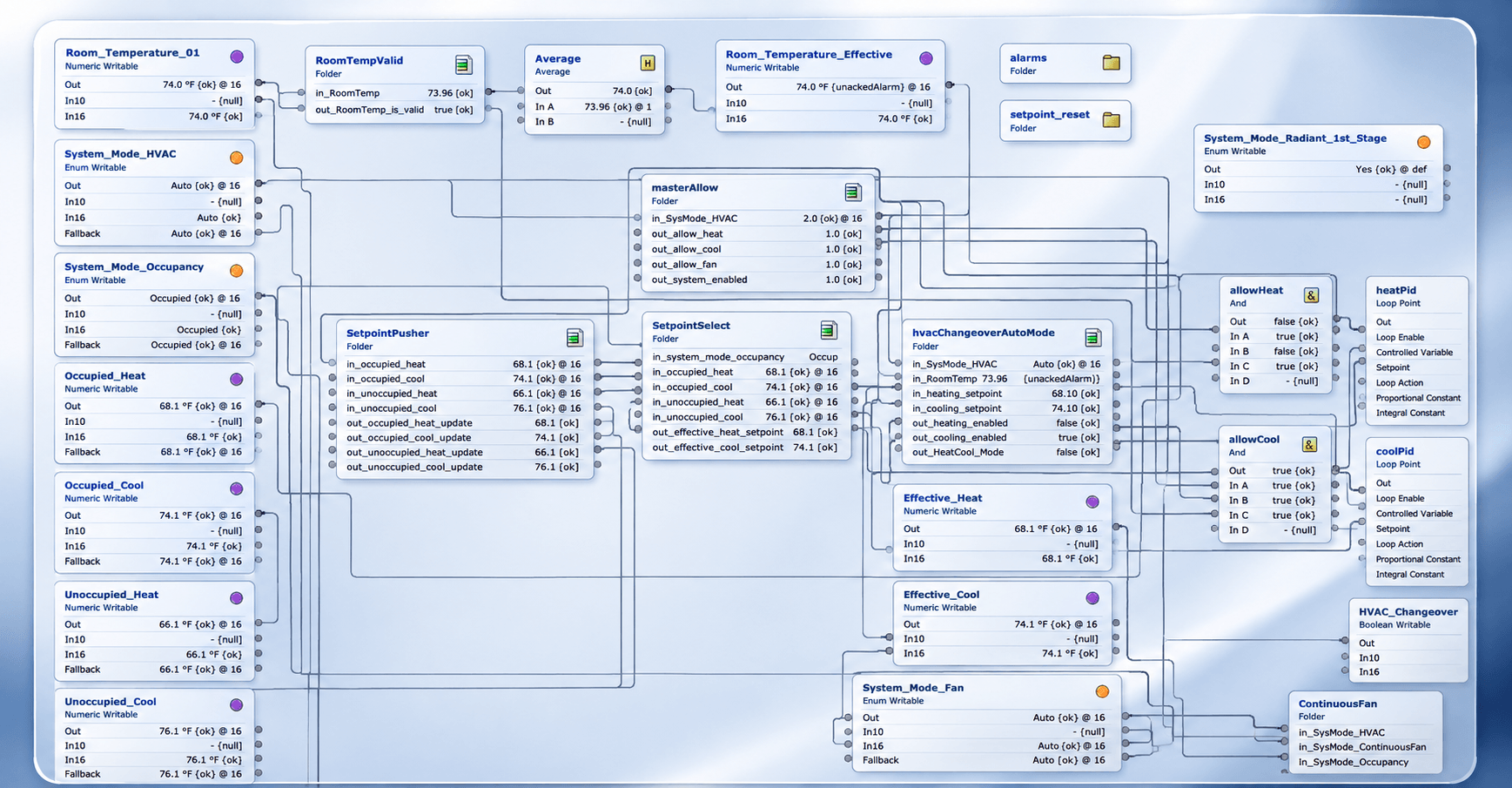Click Loop Enable row in heatPid

(1416, 337)
